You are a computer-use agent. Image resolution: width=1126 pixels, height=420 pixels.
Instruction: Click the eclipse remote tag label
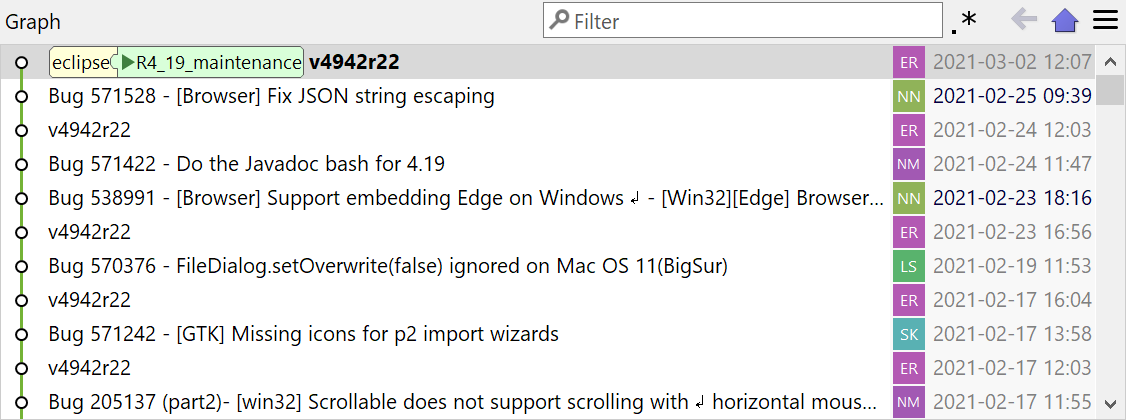point(80,63)
